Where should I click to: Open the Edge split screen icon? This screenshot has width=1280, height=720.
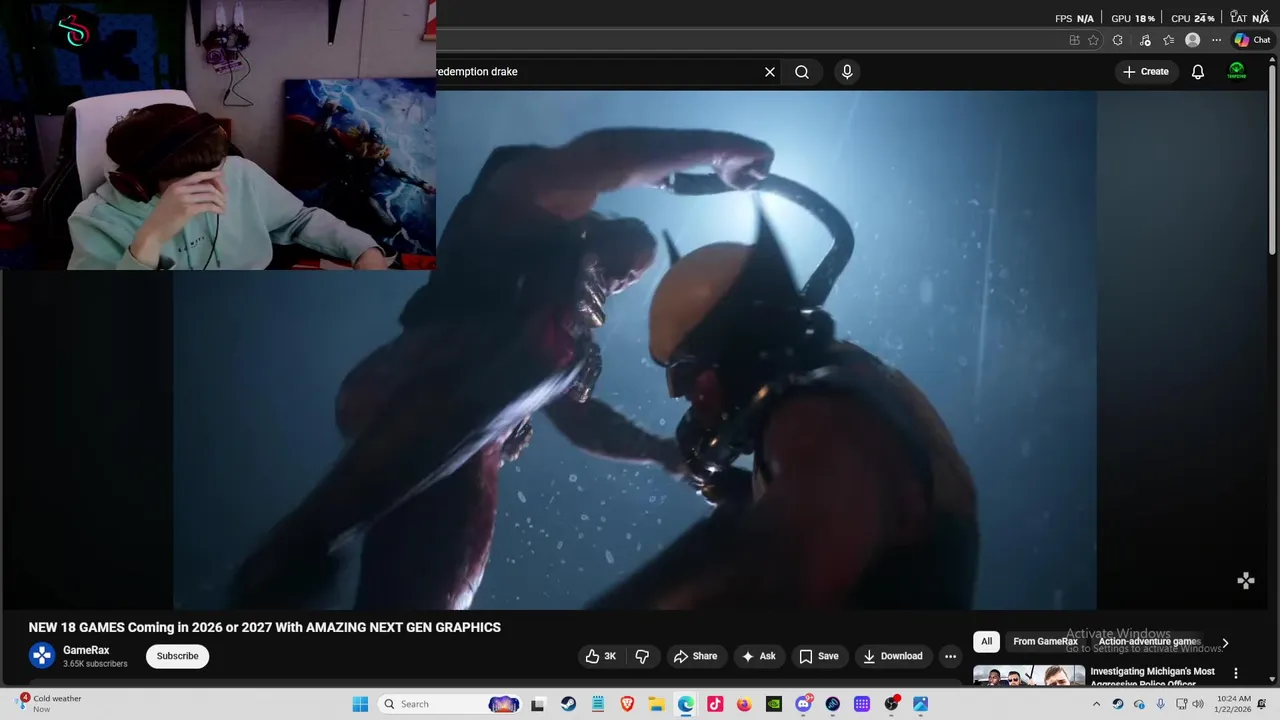click(1074, 40)
